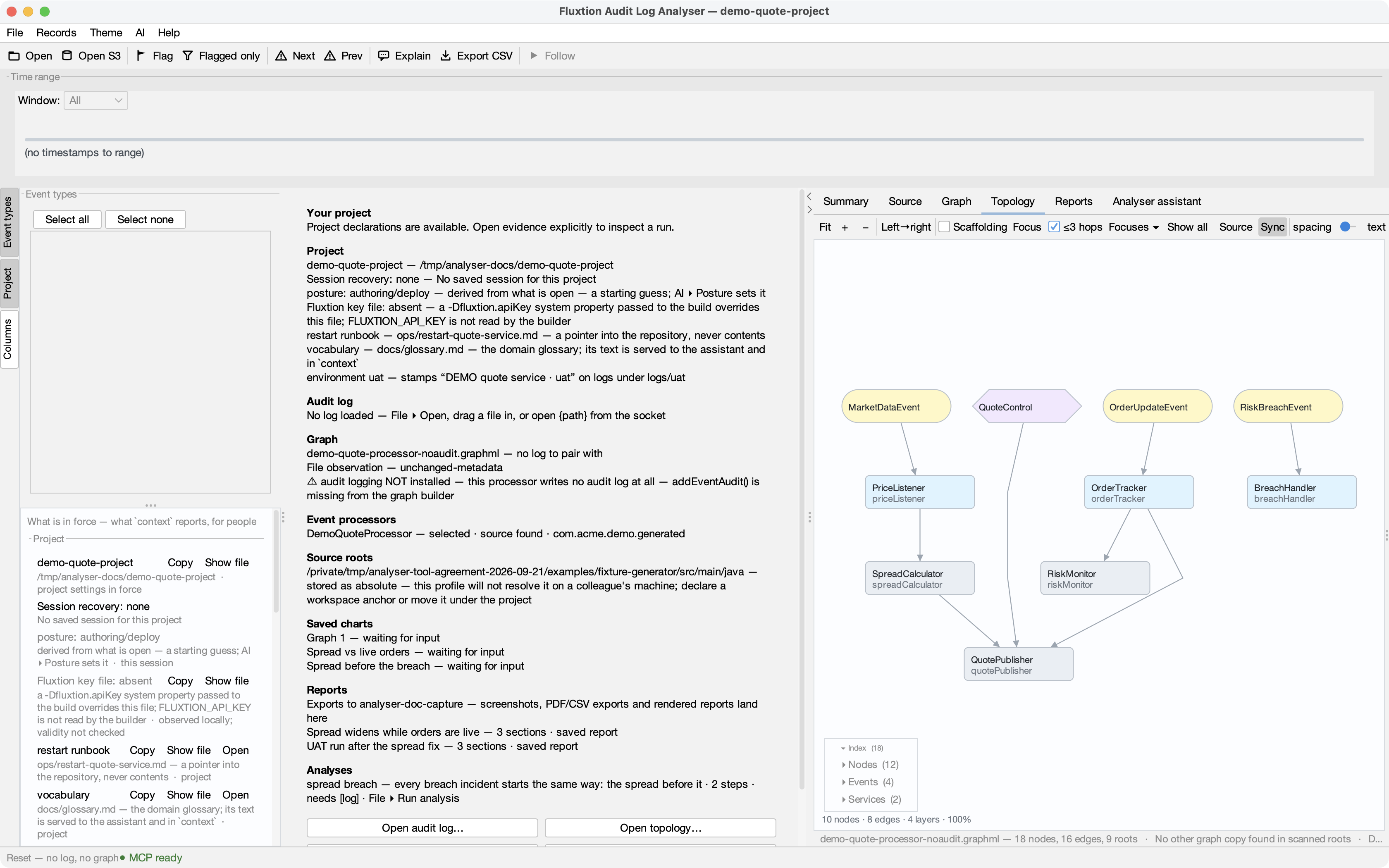
Task: Click the Open audit log… button
Action: [x=422, y=828]
